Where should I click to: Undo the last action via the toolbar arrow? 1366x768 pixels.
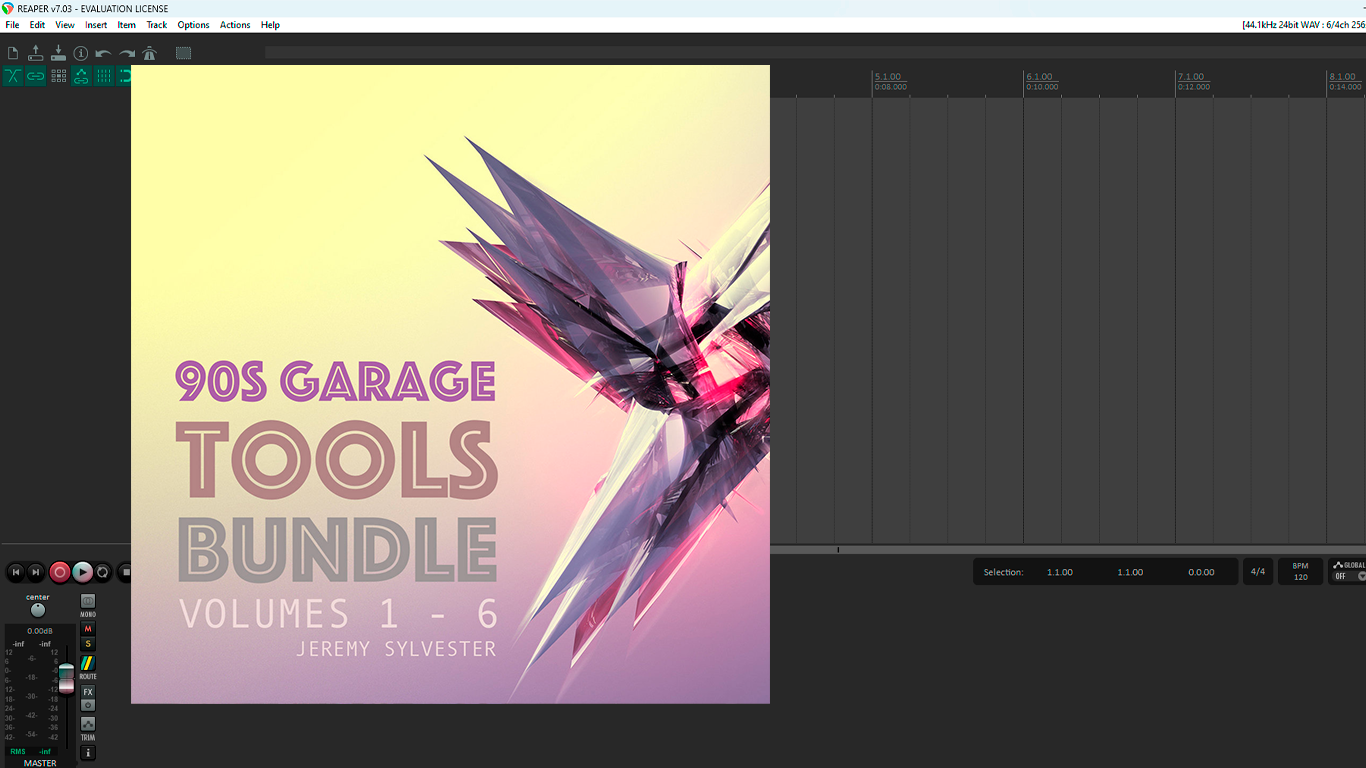[104, 53]
